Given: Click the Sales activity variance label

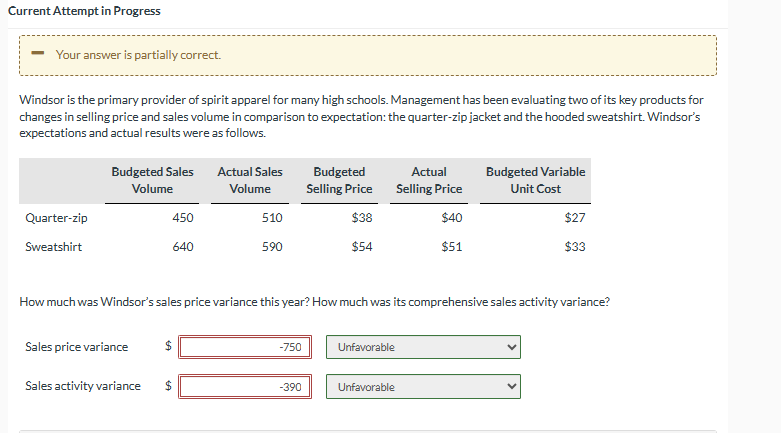Looking at the screenshot, I should [x=83, y=386].
